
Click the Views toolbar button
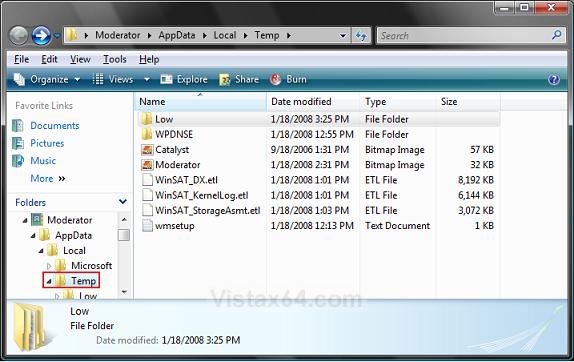click(x=113, y=79)
